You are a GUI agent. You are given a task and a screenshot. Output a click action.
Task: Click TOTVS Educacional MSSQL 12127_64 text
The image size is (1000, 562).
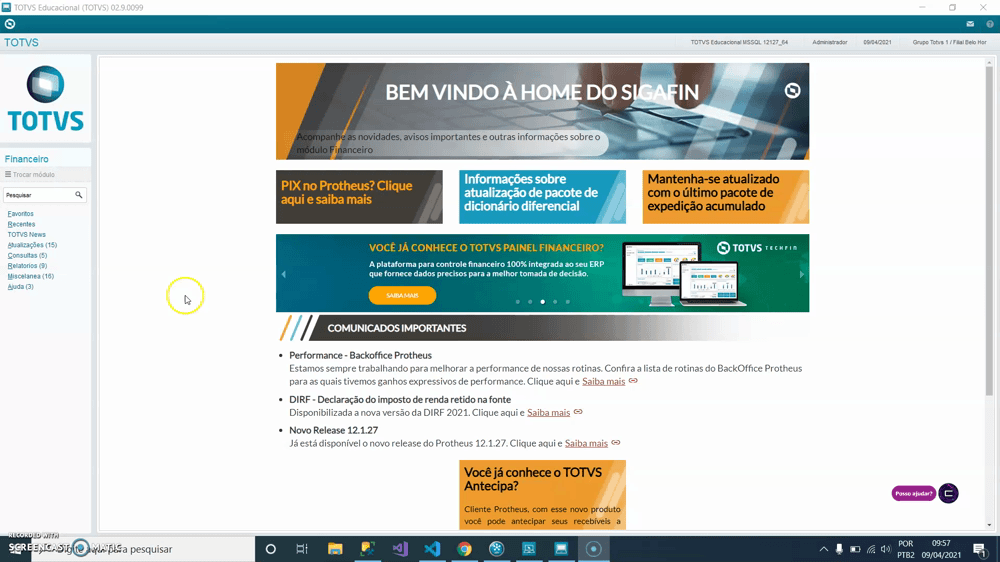click(739, 42)
